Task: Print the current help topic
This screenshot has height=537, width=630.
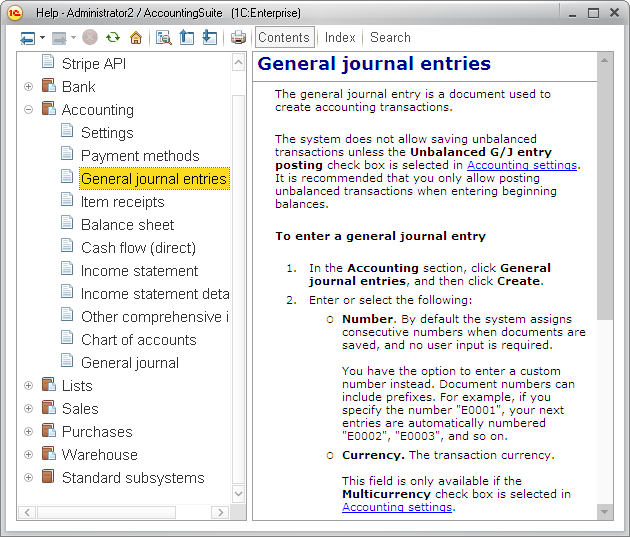Action: (x=238, y=37)
